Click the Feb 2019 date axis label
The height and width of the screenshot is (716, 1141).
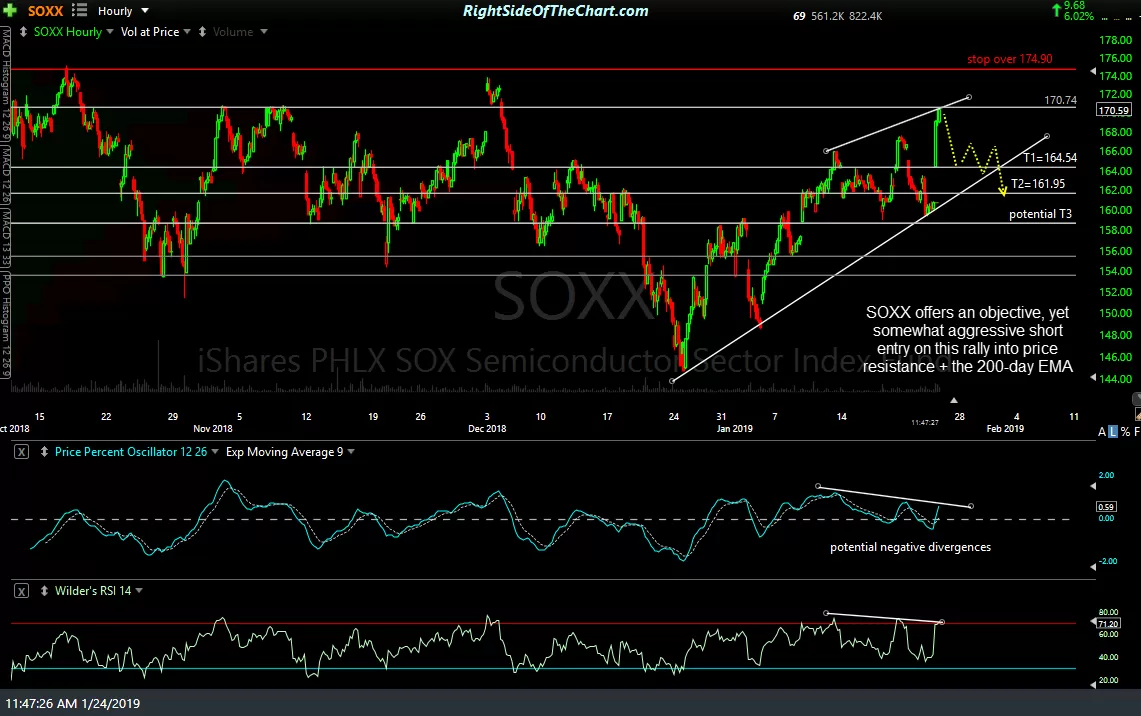(x=1005, y=429)
